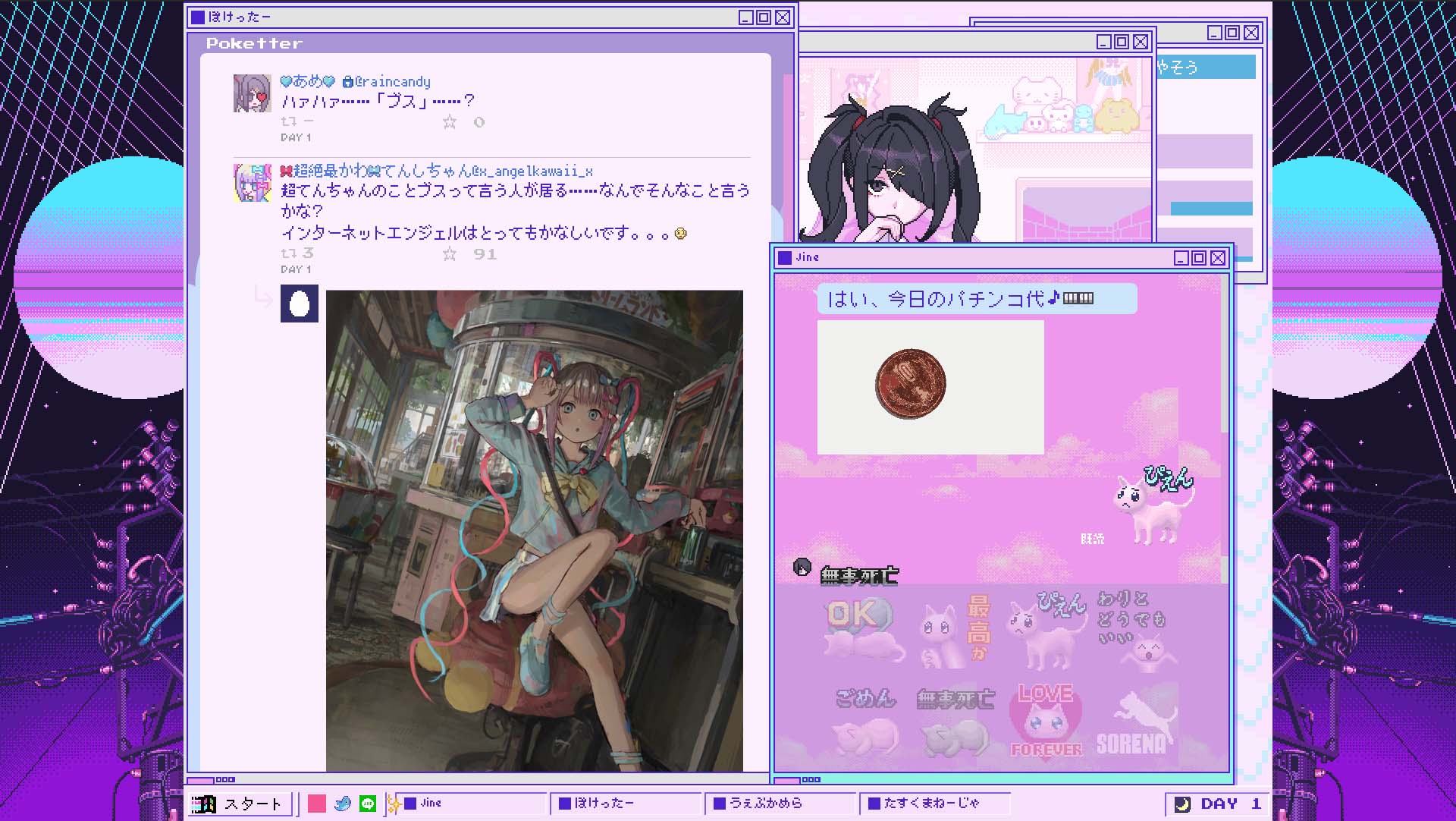Click the egg avatar of the reply
This screenshot has height=821, width=1456.
tap(300, 304)
